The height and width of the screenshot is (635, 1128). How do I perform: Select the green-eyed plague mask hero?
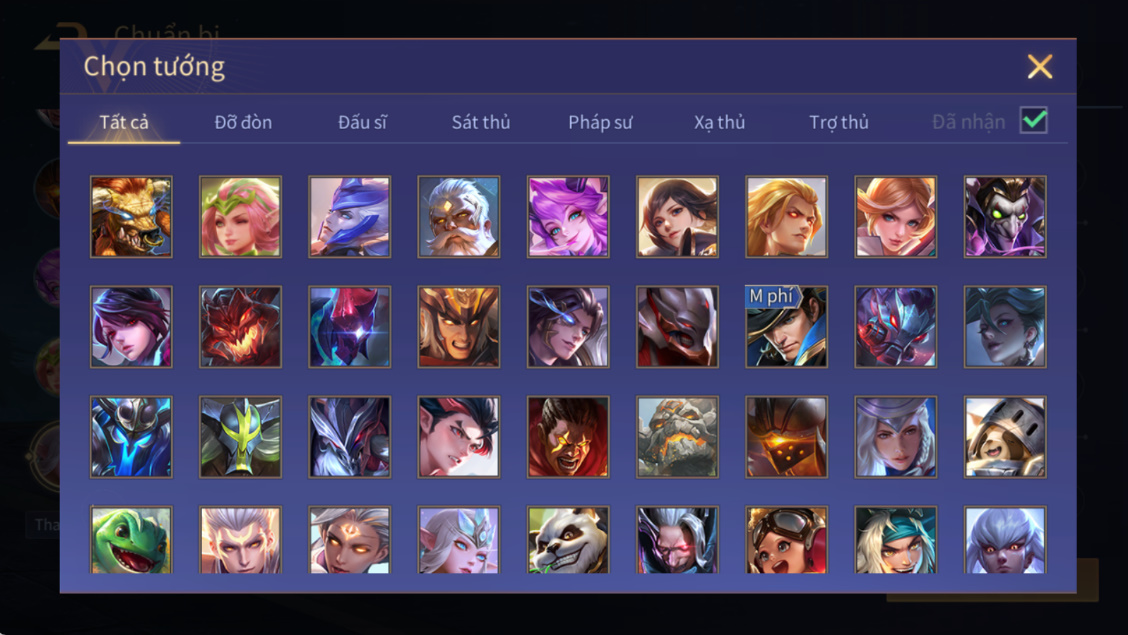coord(1005,217)
